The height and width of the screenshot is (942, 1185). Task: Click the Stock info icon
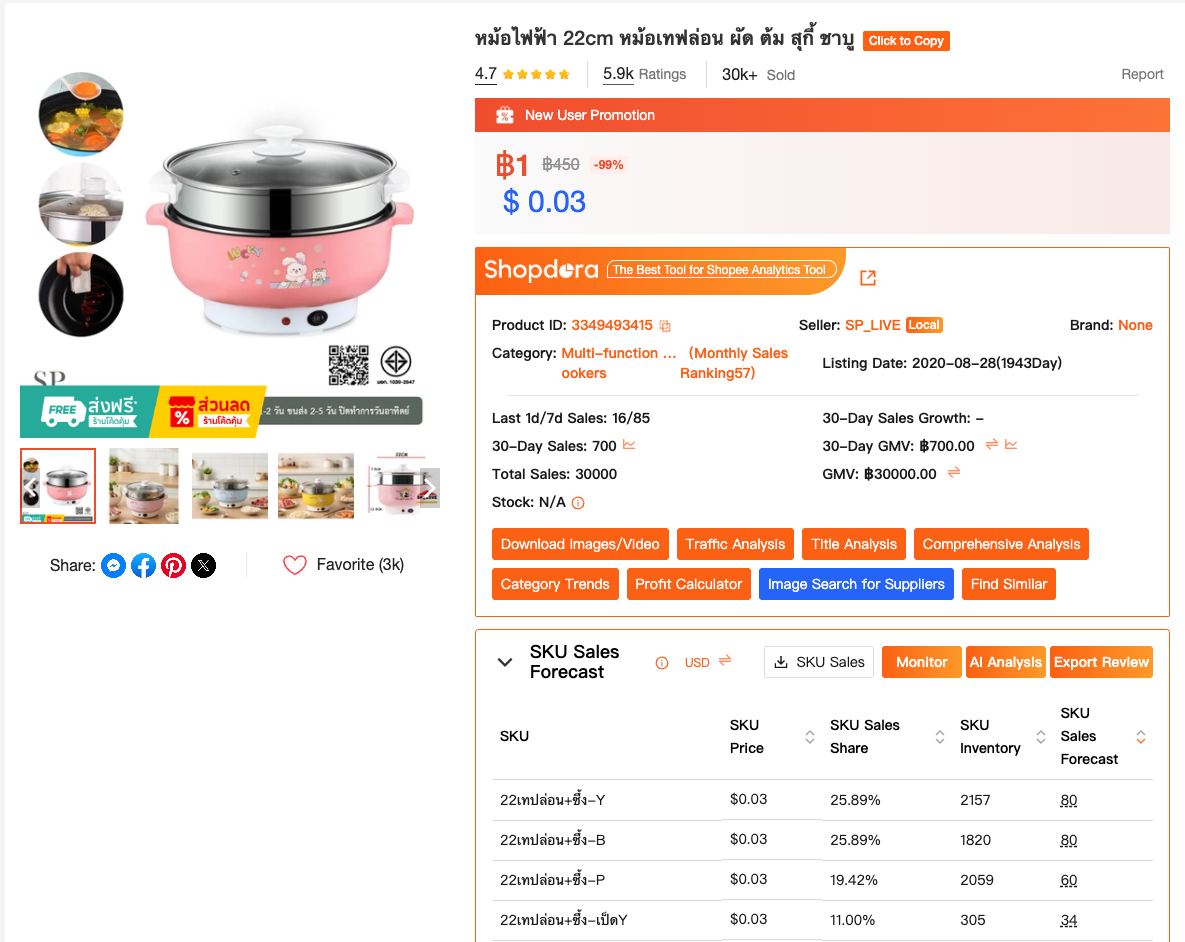[578, 503]
